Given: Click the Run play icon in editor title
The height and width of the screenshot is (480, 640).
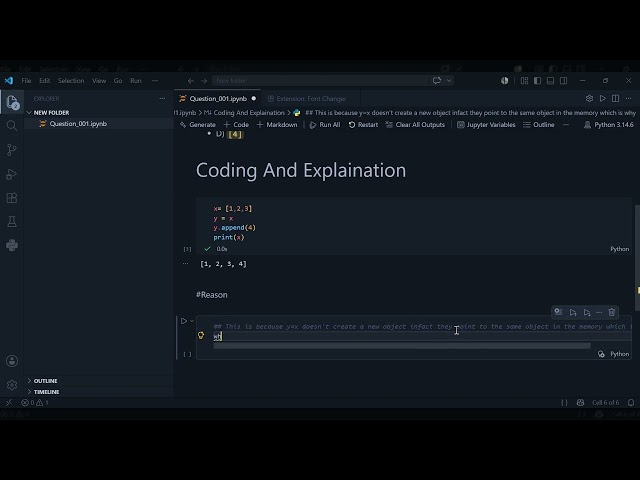Looking at the screenshot, I should pos(602,98).
